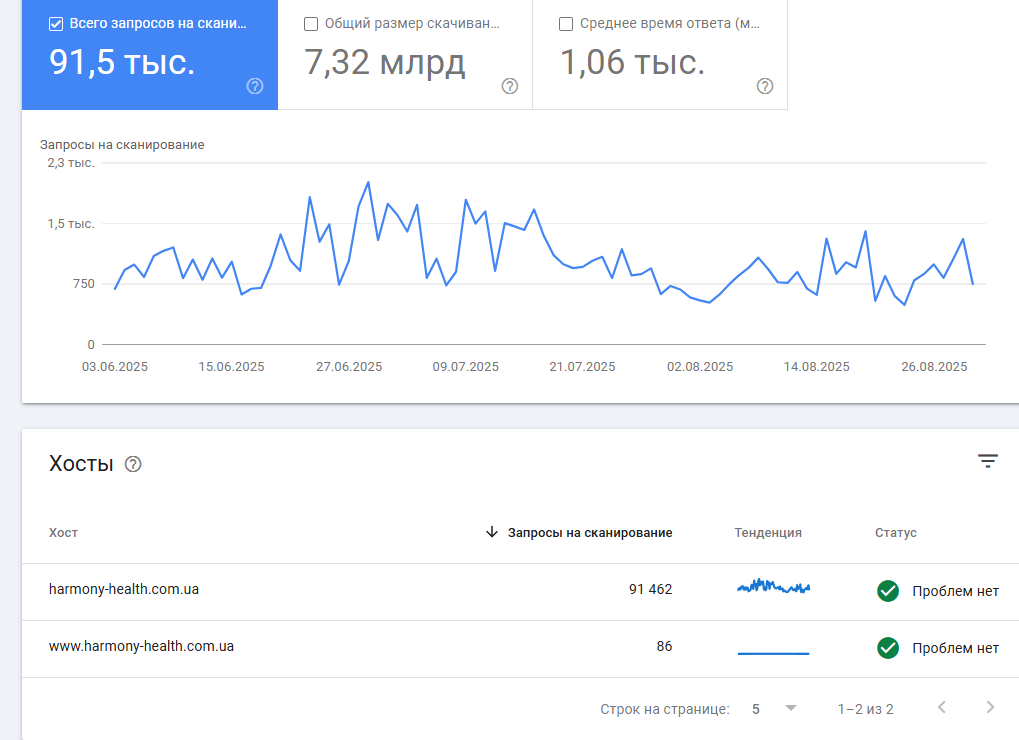Click green status checkmark for harmony-health.com.ua
The width and height of the screenshot is (1019, 740).
[x=888, y=591]
